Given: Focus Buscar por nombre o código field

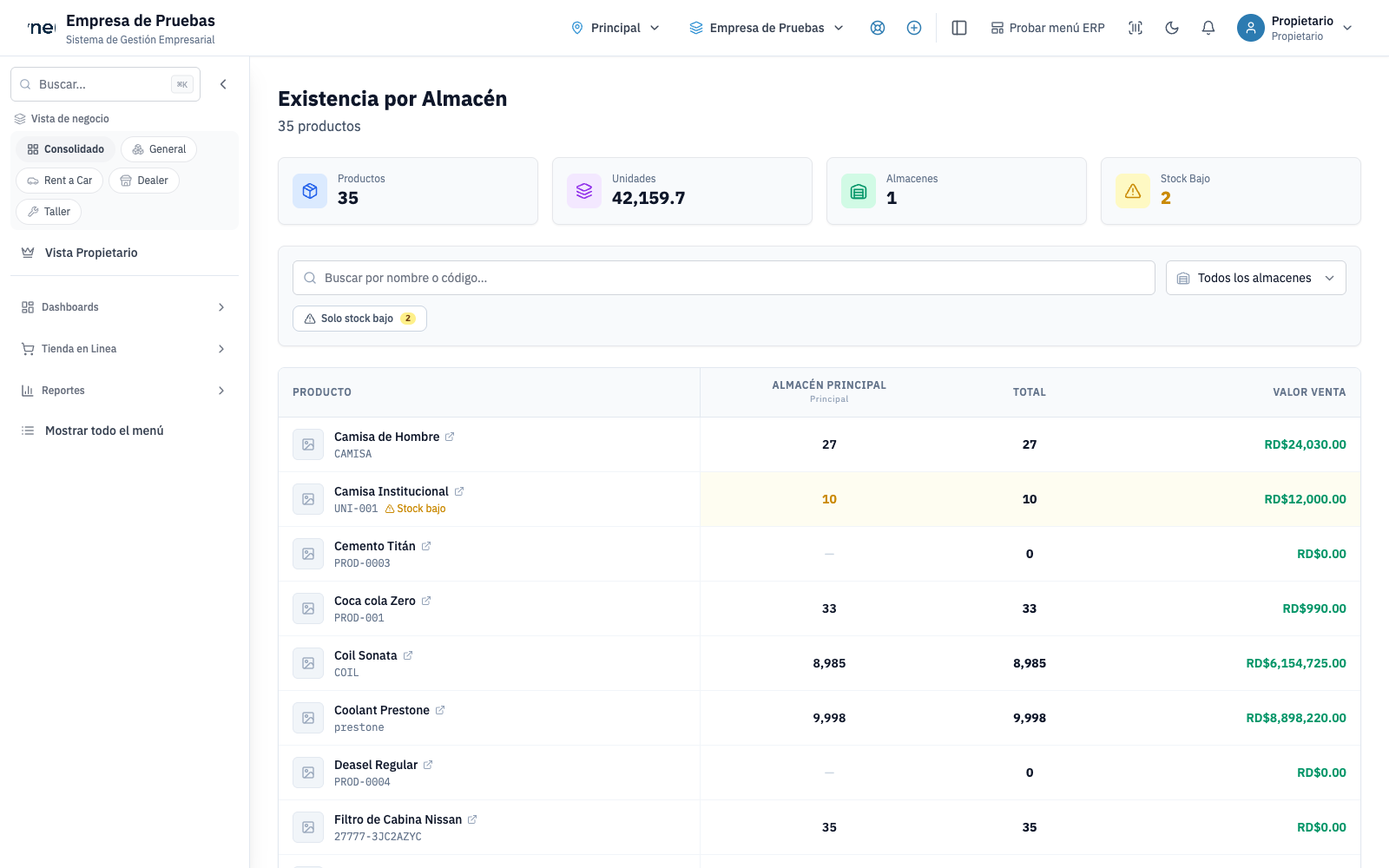Looking at the screenshot, I should (724, 278).
